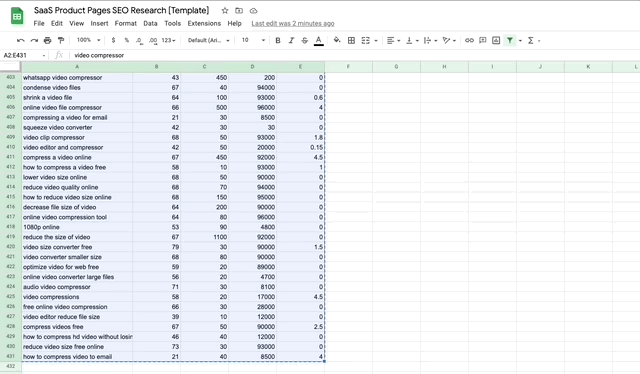Format as percent icon
The height and width of the screenshot is (374, 640).
(127, 40)
